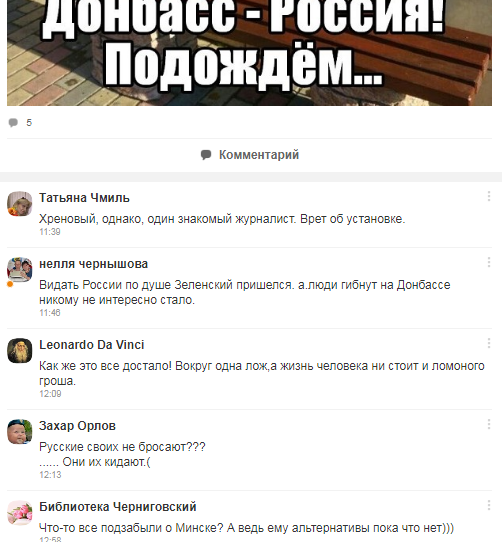Click the 11:39 comment timestamp
The image size is (502, 542).
[50, 232]
